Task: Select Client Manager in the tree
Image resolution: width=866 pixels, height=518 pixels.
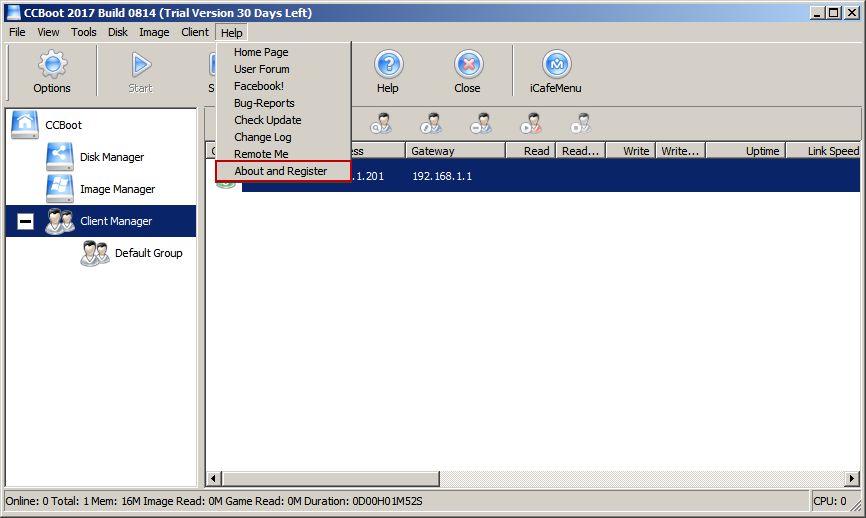Action: click(116, 221)
